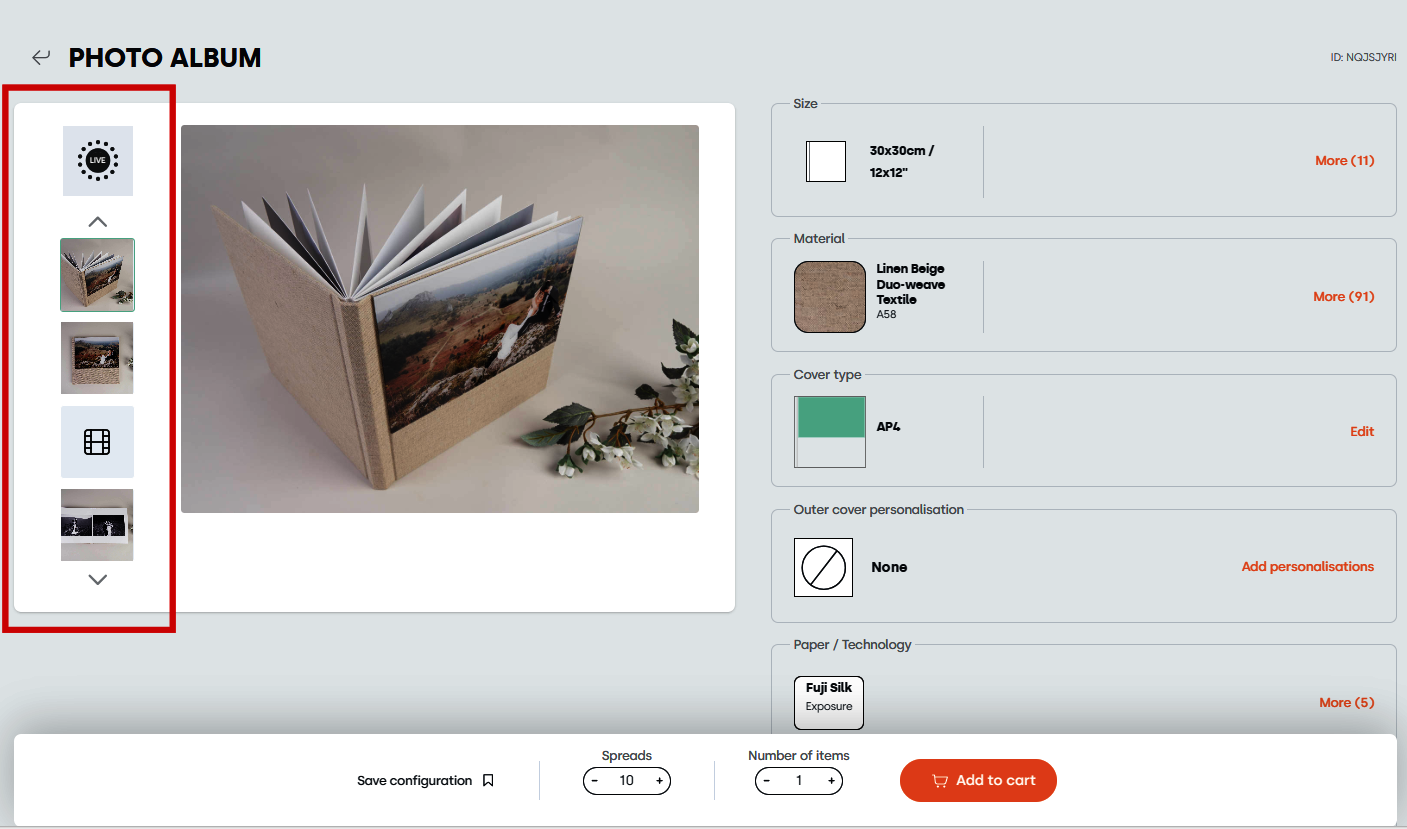Click the None personalisation circle-slash icon
1407x829 pixels.
[x=823, y=567]
